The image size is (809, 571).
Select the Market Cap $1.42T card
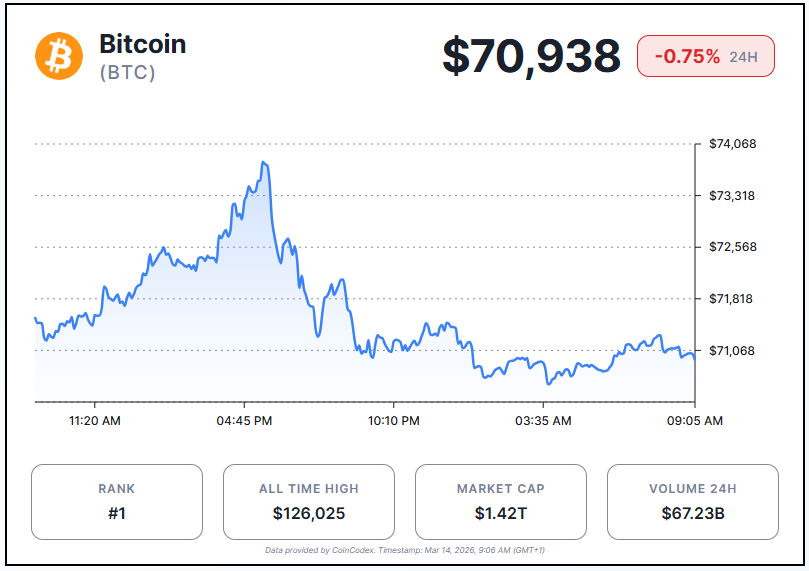(x=500, y=502)
